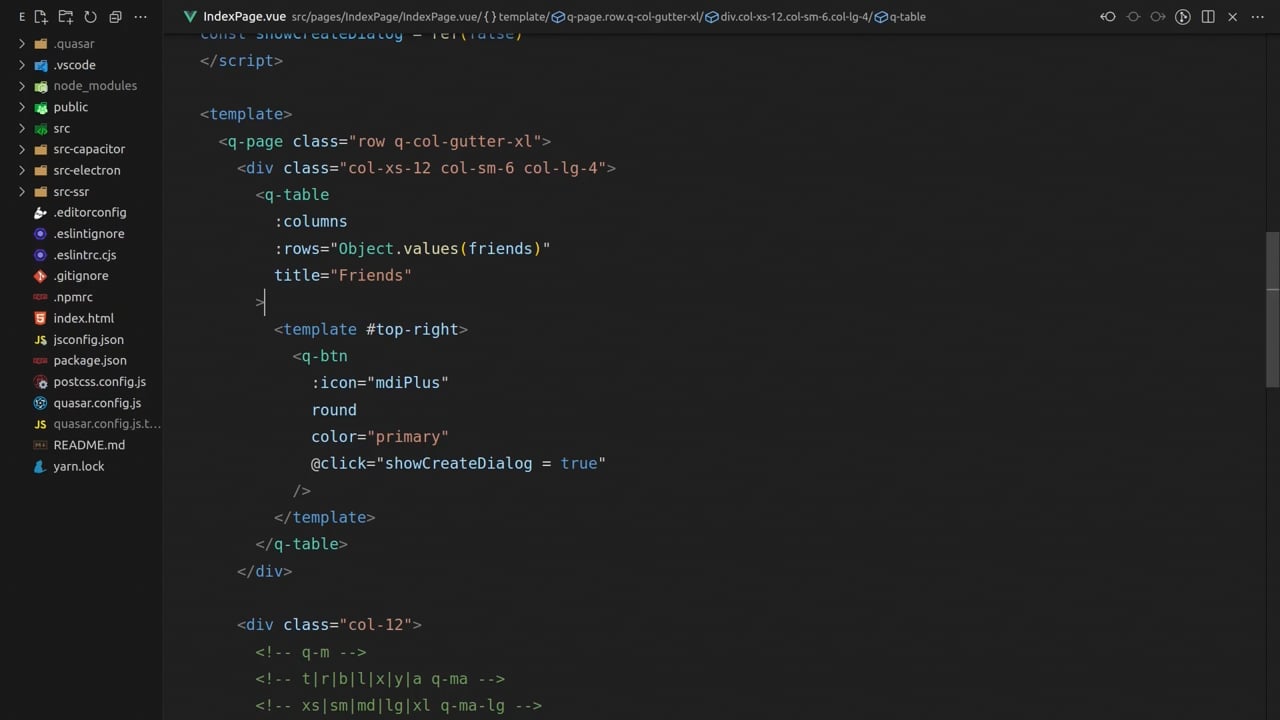Collapse all folders in explorer
The width and height of the screenshot is (1280, 720).
[x=115, y=17]
